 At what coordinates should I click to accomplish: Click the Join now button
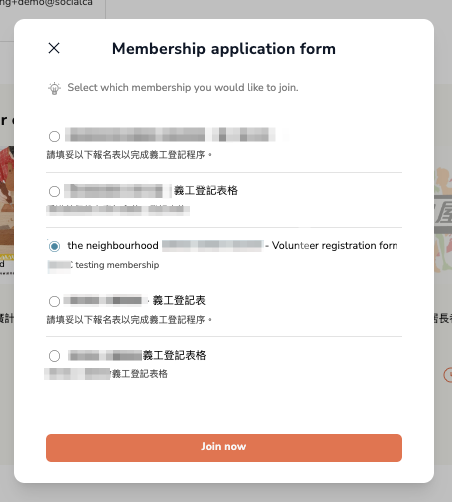click(224, 448)
